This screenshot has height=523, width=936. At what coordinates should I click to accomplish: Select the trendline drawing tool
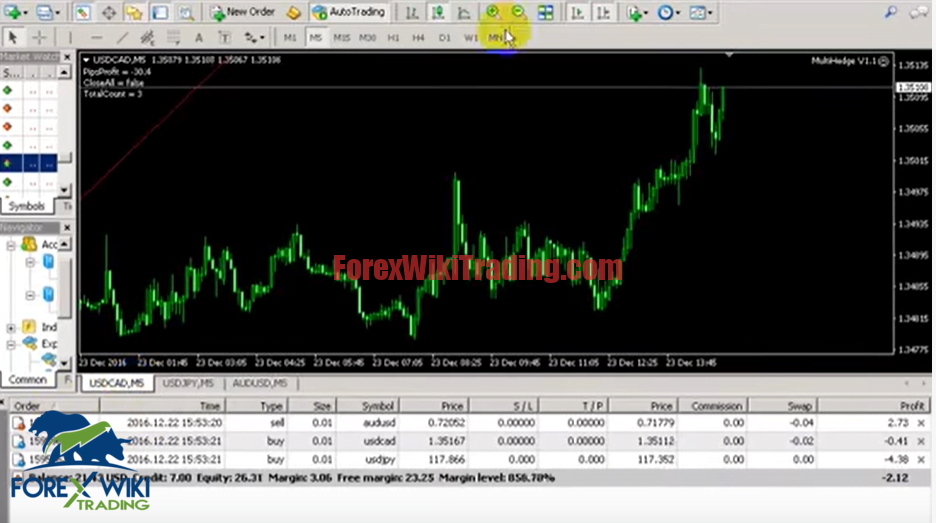point(122,38)
